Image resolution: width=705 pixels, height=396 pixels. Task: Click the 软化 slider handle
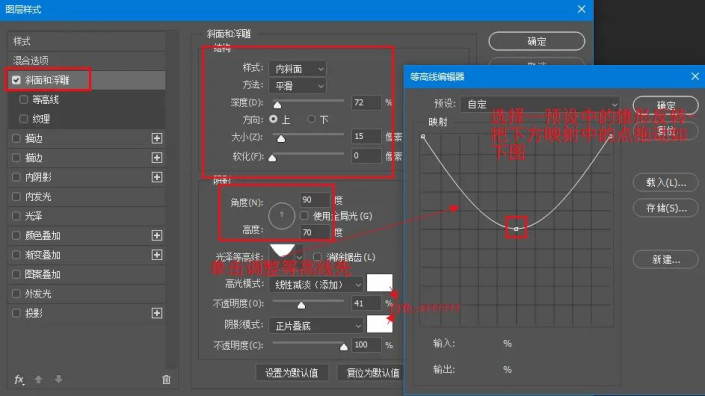coord(272,158)
